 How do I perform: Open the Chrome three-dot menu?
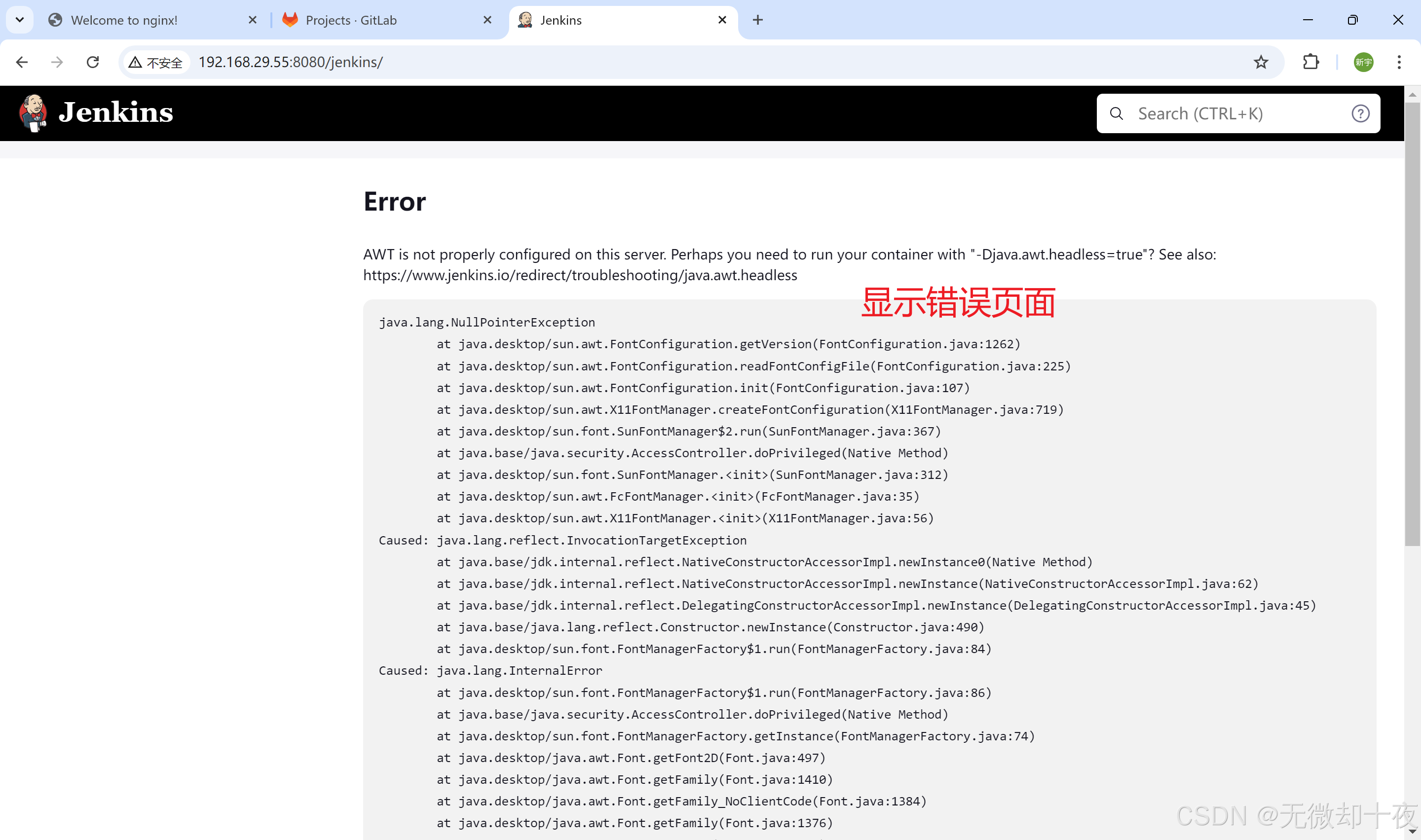1398,62
